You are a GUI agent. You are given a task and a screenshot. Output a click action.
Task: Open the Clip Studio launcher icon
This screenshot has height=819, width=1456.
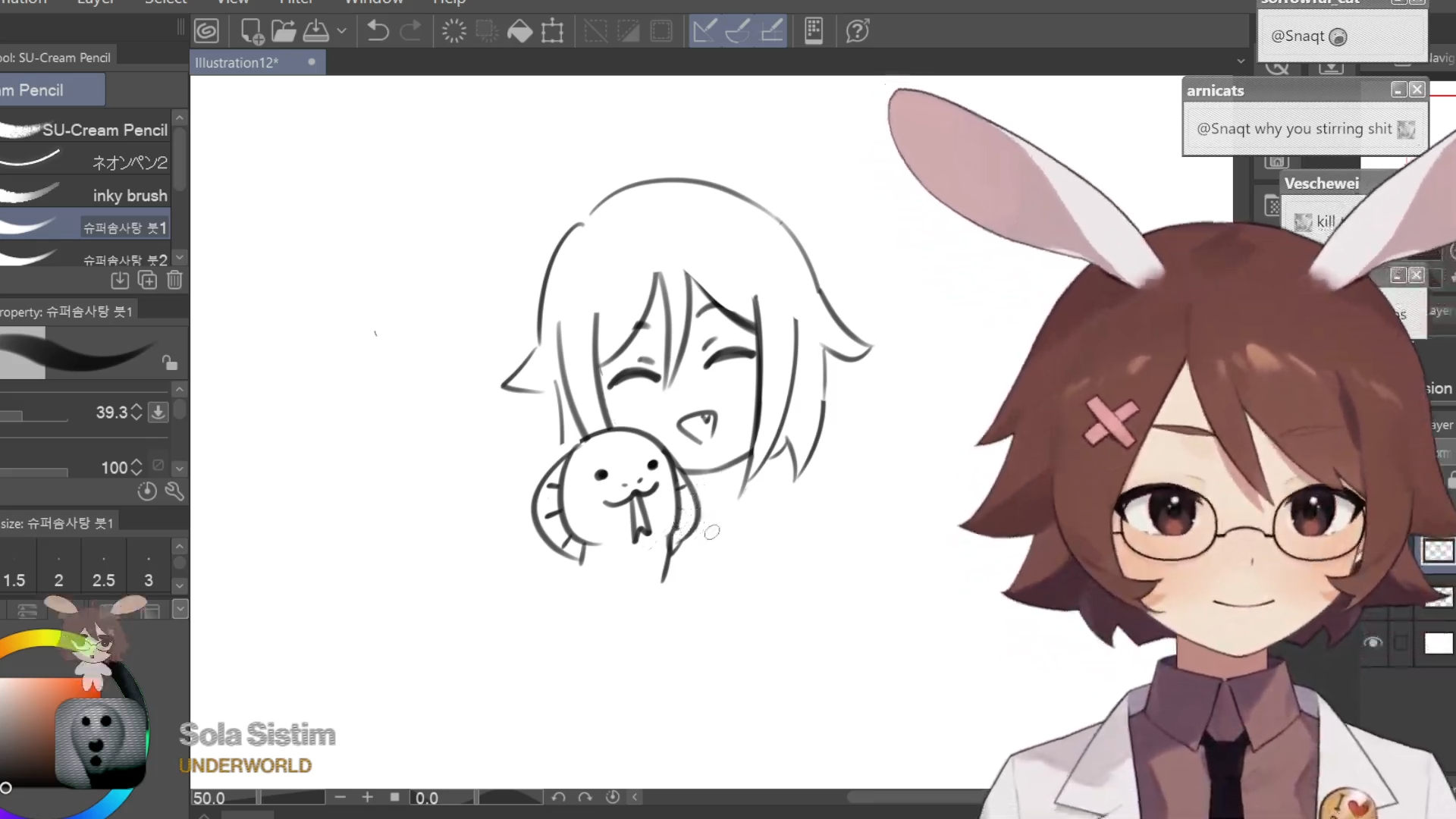[206, 31]
